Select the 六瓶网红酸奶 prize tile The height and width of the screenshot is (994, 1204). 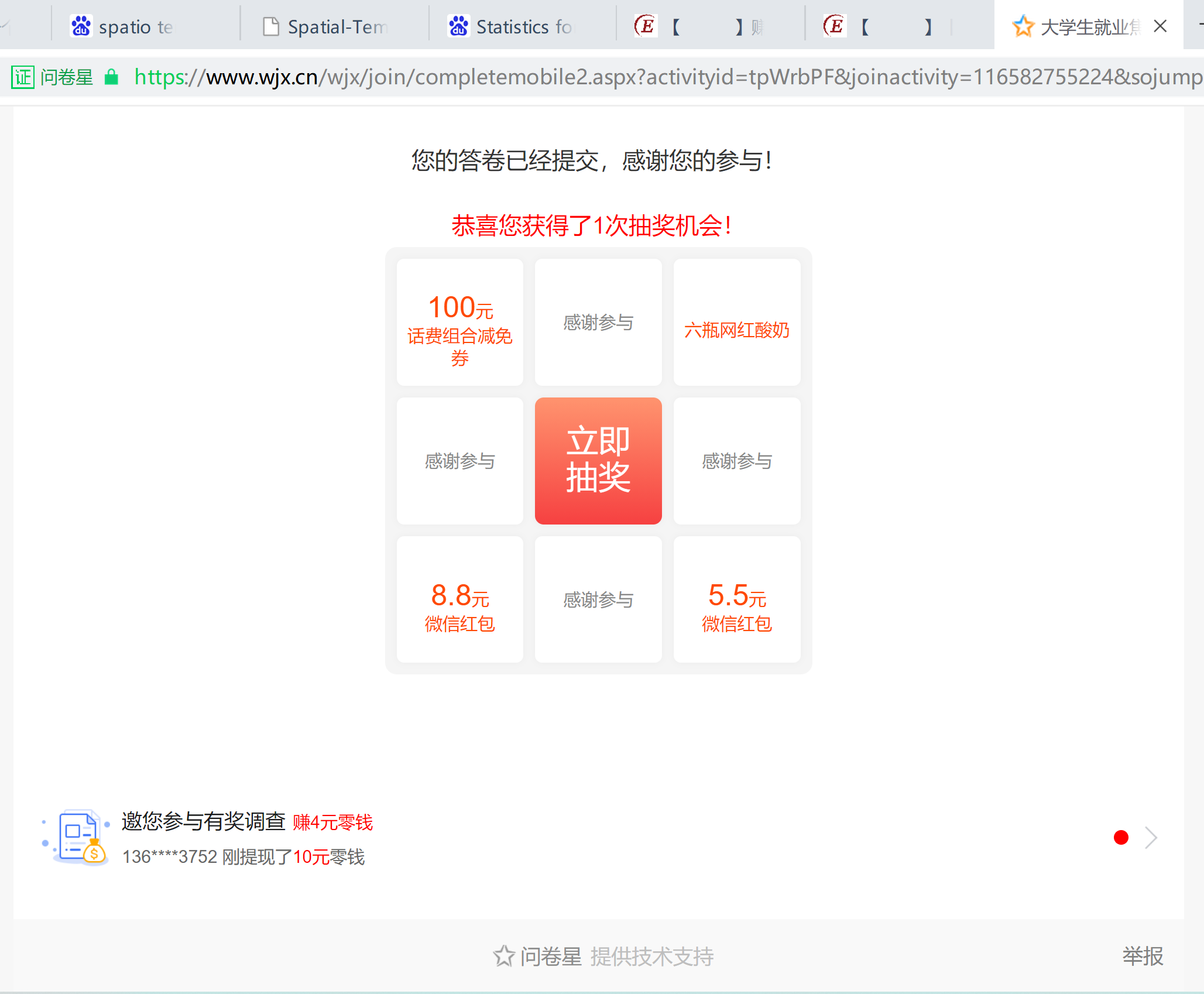[x=736, y=323]
